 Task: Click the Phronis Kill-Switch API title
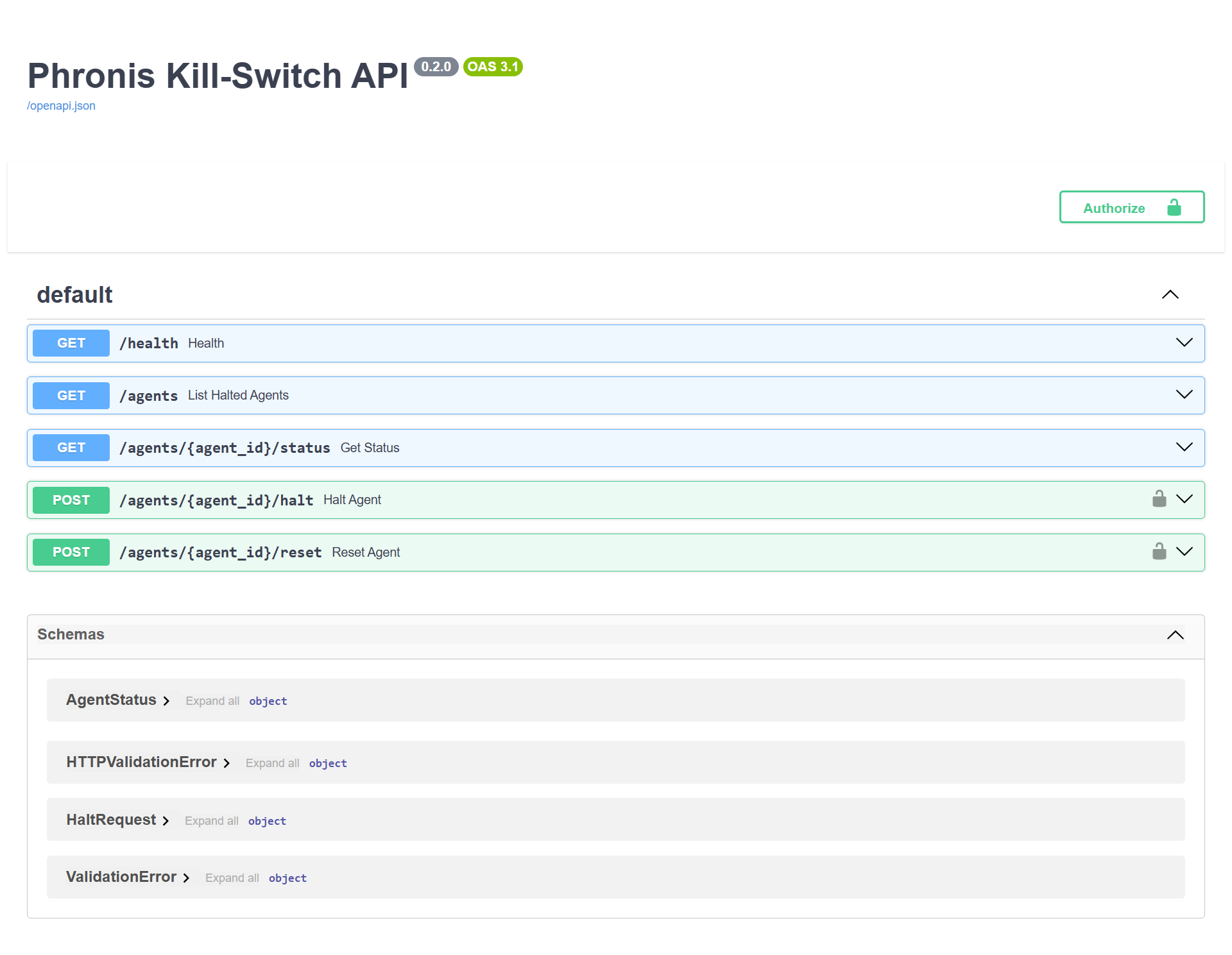click(218, 76)
